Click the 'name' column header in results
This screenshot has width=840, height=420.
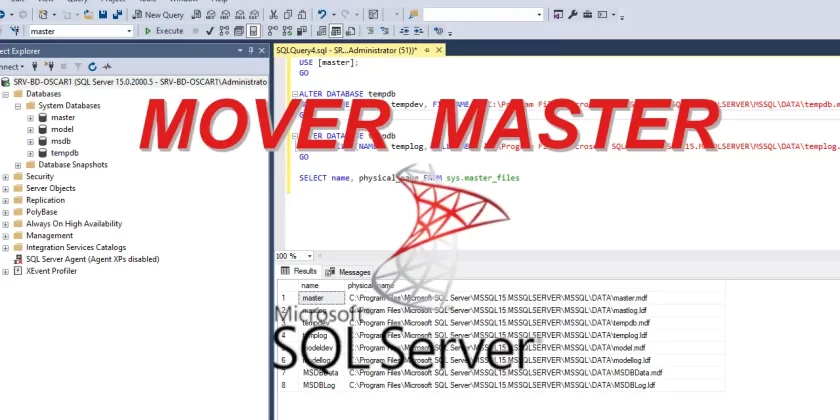pos(321,286)
